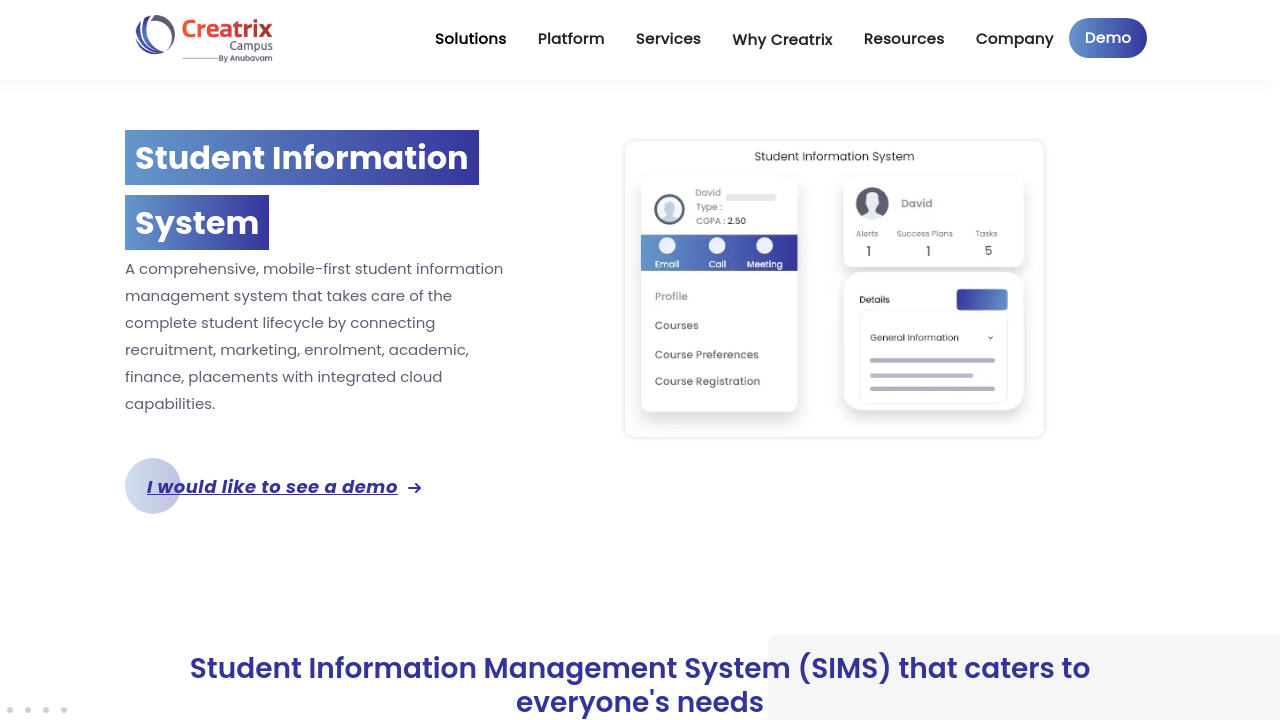The image size is (1280, 720).
Task: Expand the Services navigation item
Action: pos(668,39)
